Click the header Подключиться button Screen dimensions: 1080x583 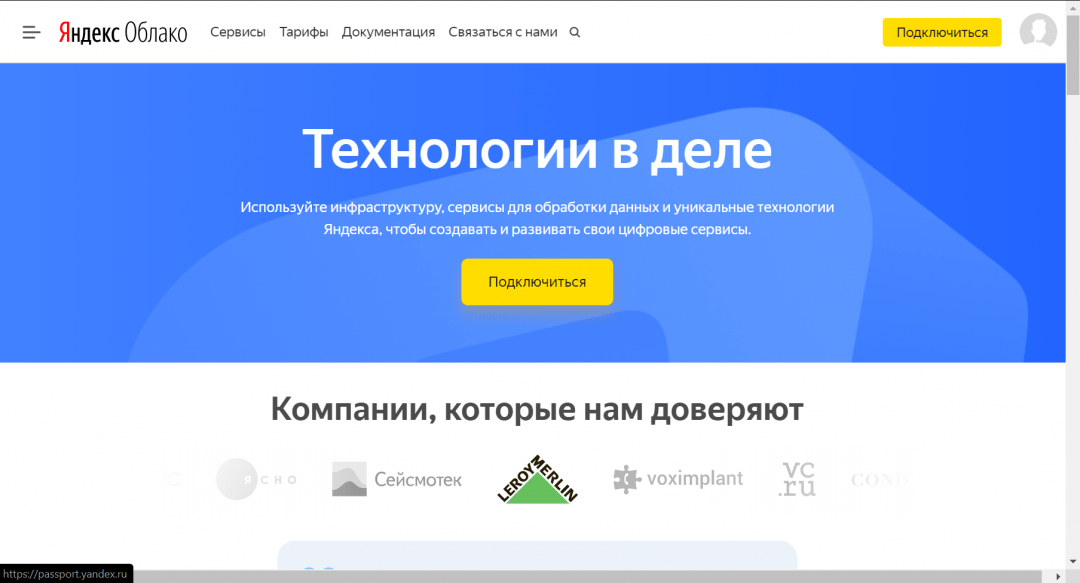tap(942, 32)
